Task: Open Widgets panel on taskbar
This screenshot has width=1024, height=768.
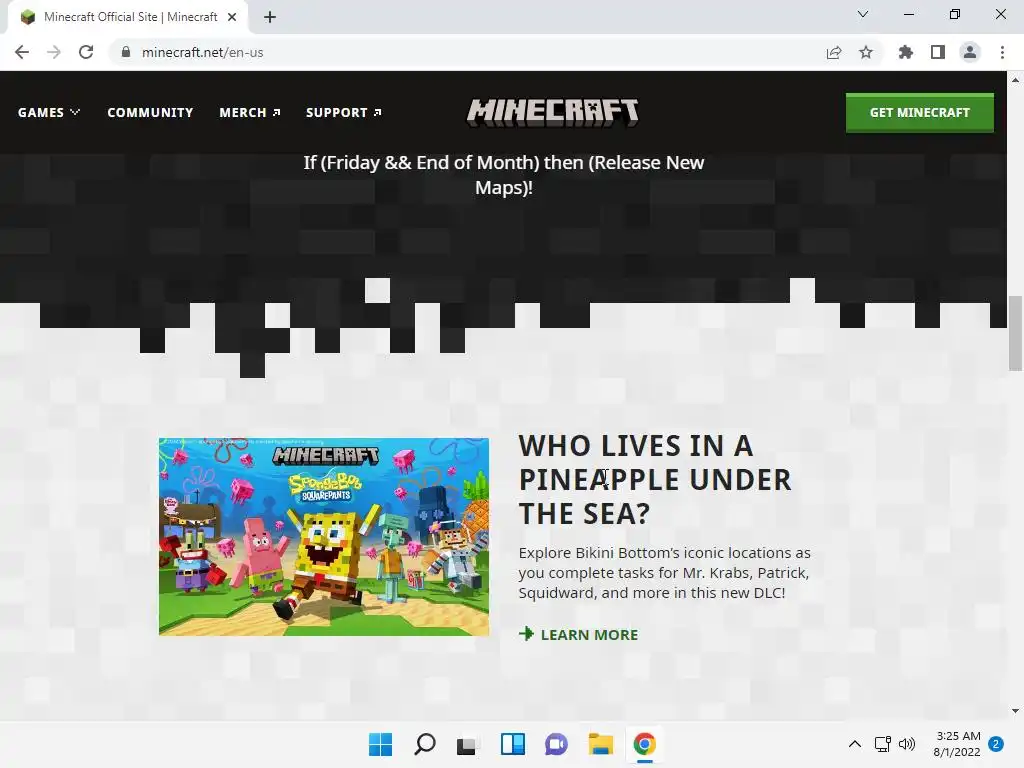Action: [513, 744]
